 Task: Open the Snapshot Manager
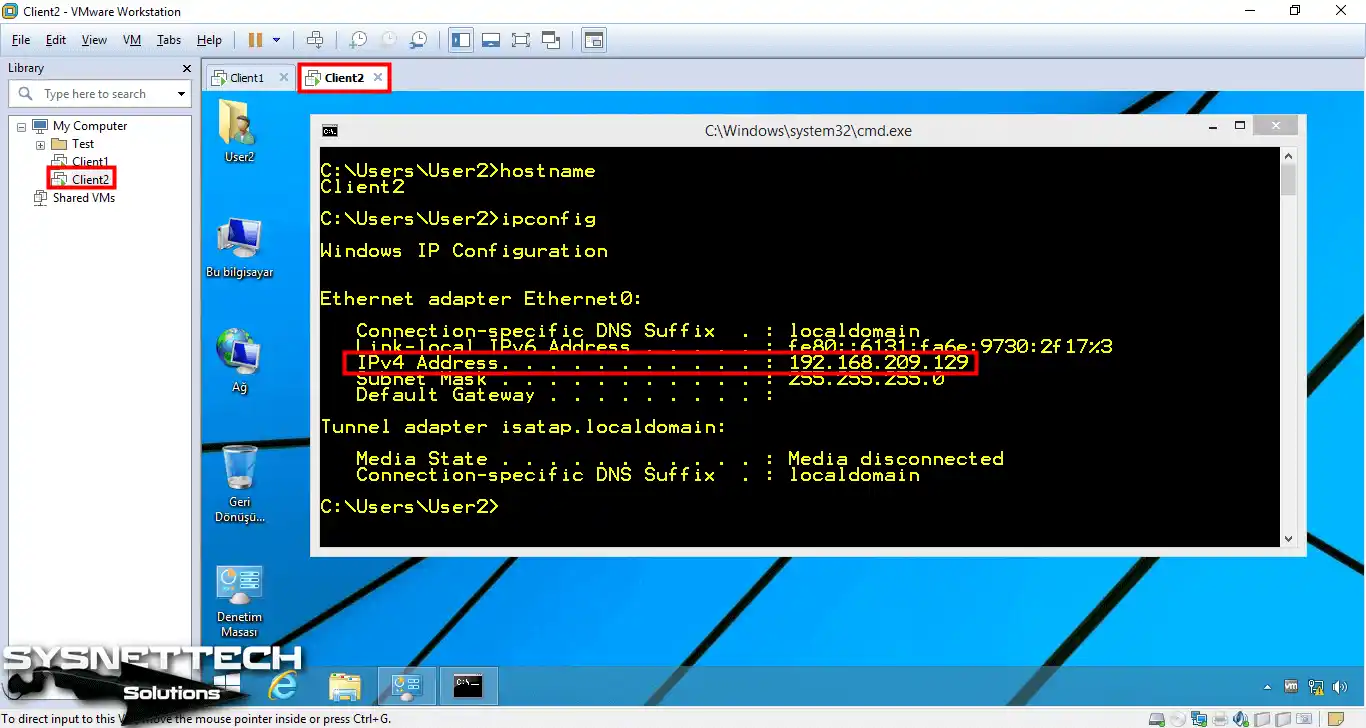pyautogui.click(x=418, y=40)
